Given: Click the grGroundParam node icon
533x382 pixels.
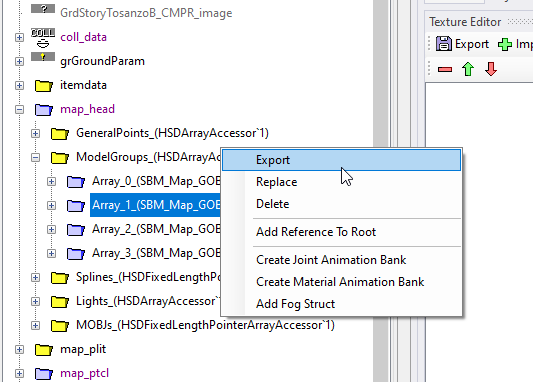Looking at the screenshot, I should point(43,57).
